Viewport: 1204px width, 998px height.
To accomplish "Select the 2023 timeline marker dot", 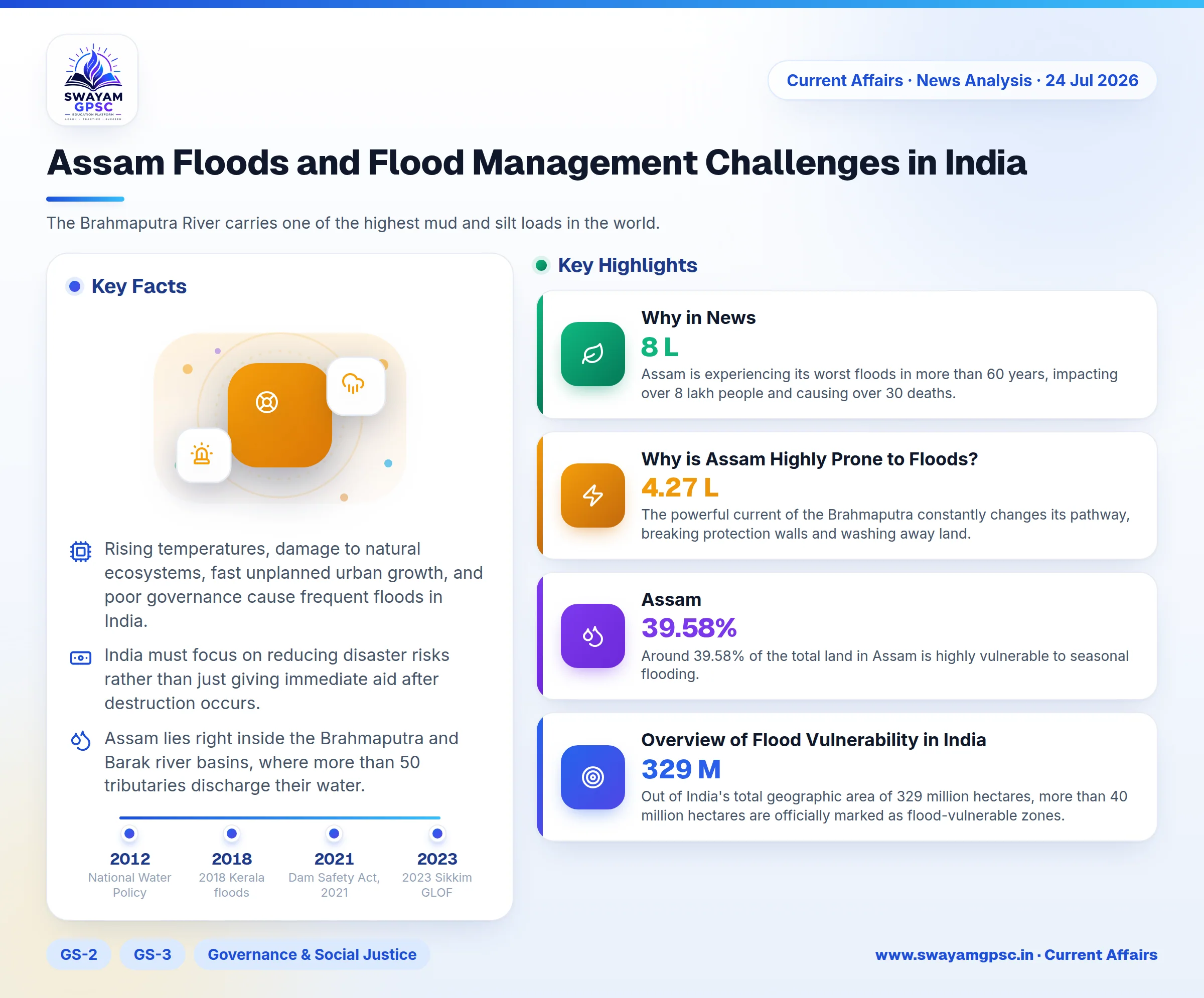I will (437, 834).
